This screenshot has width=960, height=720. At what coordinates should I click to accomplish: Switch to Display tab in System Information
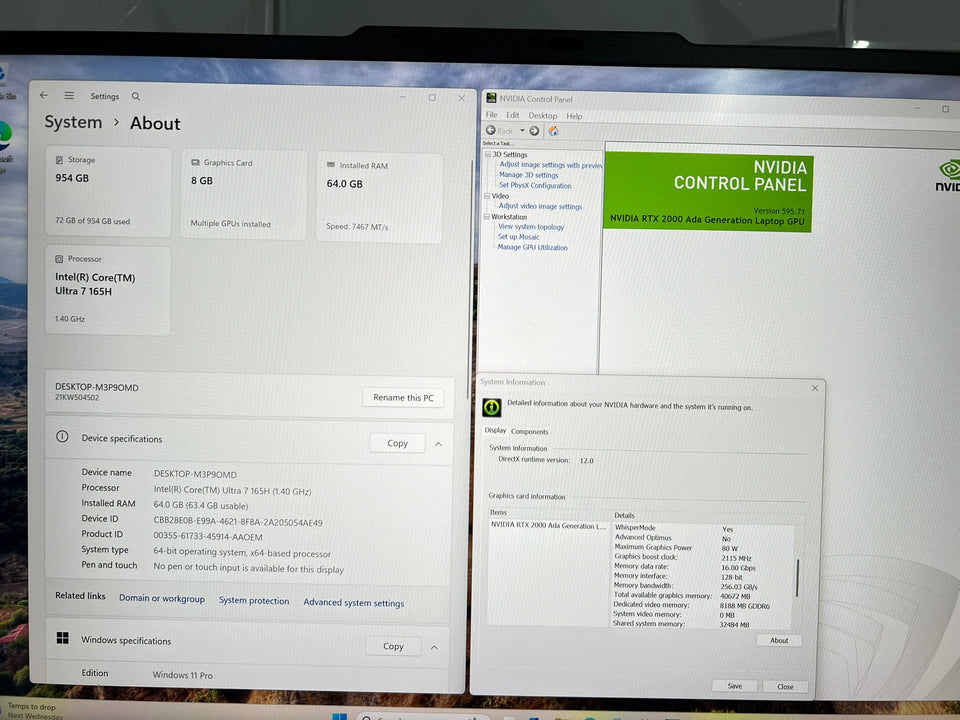pyautogui.click(x=495, y=430)
